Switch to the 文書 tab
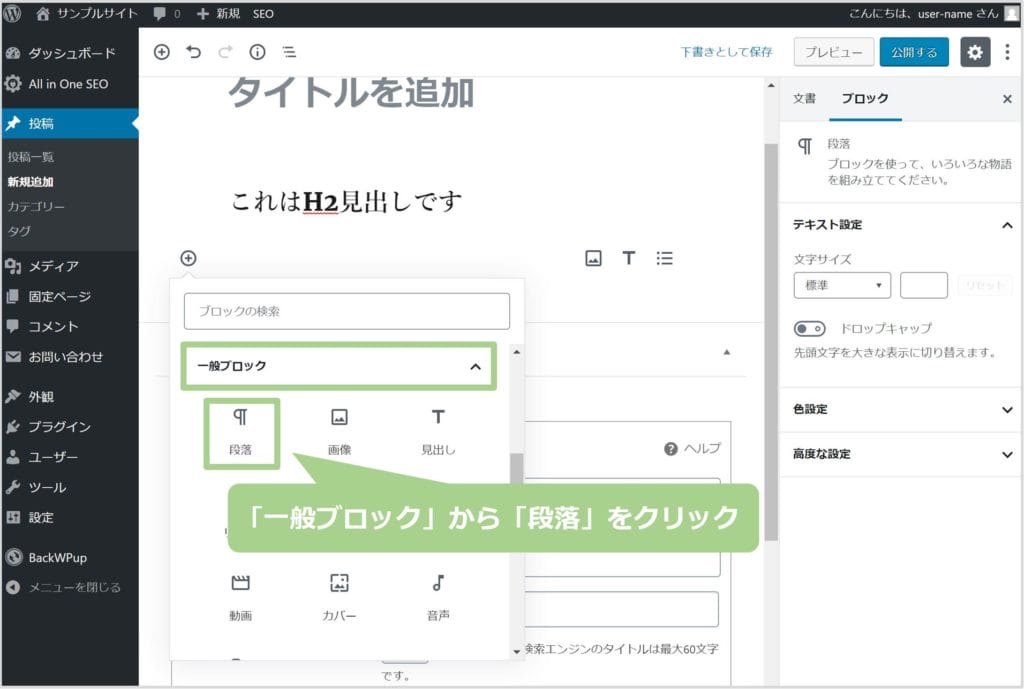This screenshot has width=1024, height=689. [804, 99]
